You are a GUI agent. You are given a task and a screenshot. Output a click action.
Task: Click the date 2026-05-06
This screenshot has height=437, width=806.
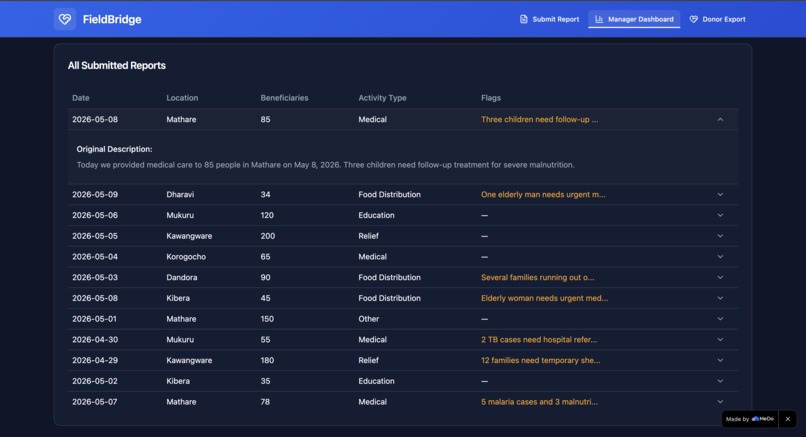95,215
